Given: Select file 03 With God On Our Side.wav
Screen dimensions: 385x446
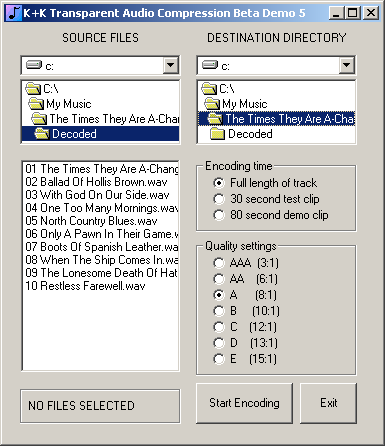Looking at the screenshot, I should pos(101,195).
